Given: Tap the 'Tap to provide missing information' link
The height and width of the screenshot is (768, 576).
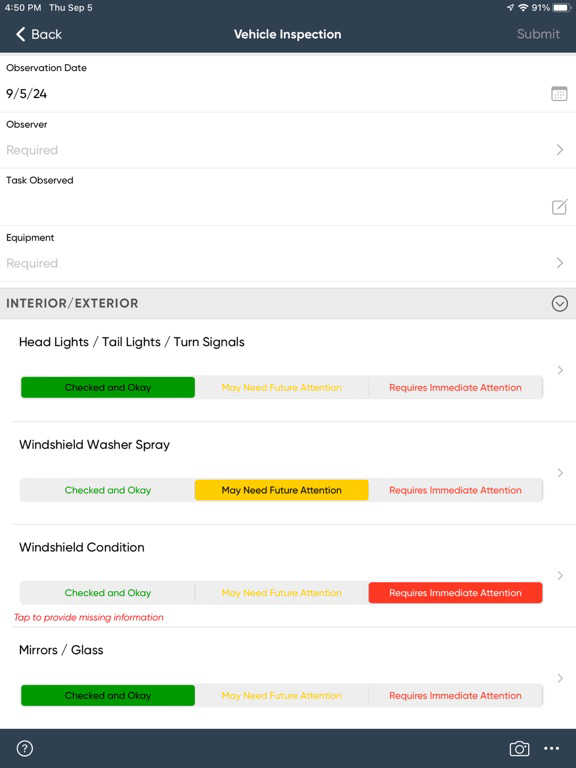Looking at the screenshot, I should 89,617.
